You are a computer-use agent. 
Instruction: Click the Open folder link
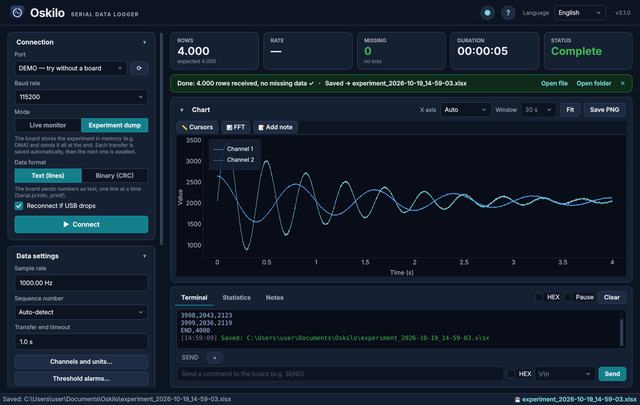[594, 83]
